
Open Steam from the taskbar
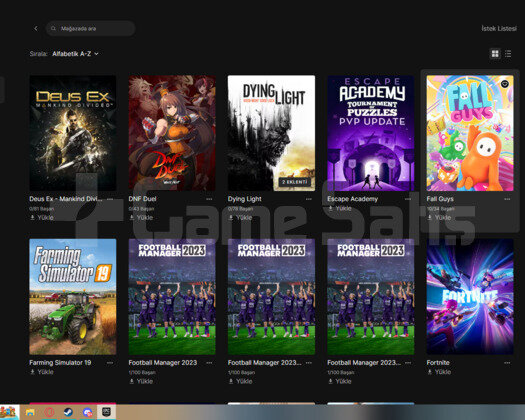point(68,412)
